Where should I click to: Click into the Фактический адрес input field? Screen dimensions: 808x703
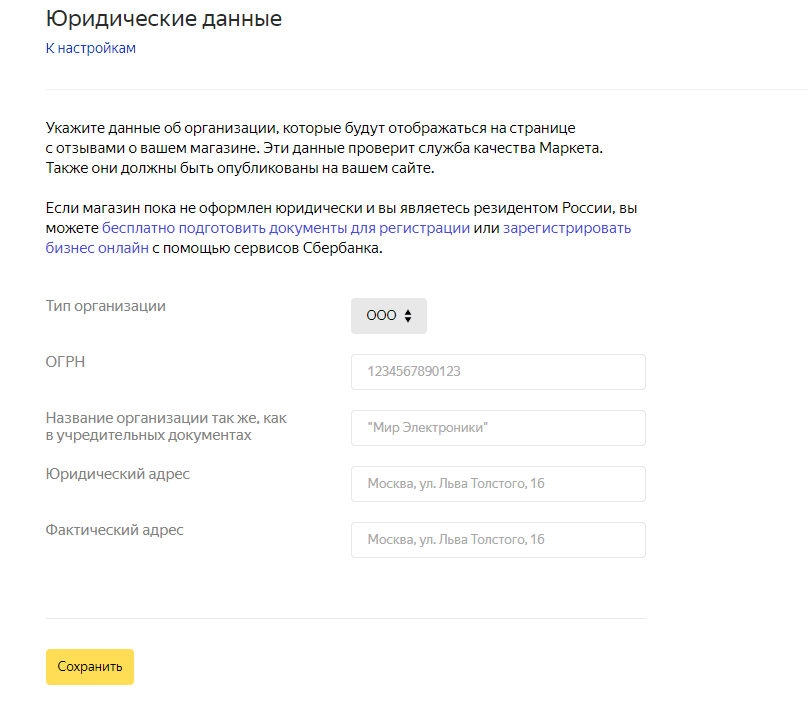[x=498, y=540]
